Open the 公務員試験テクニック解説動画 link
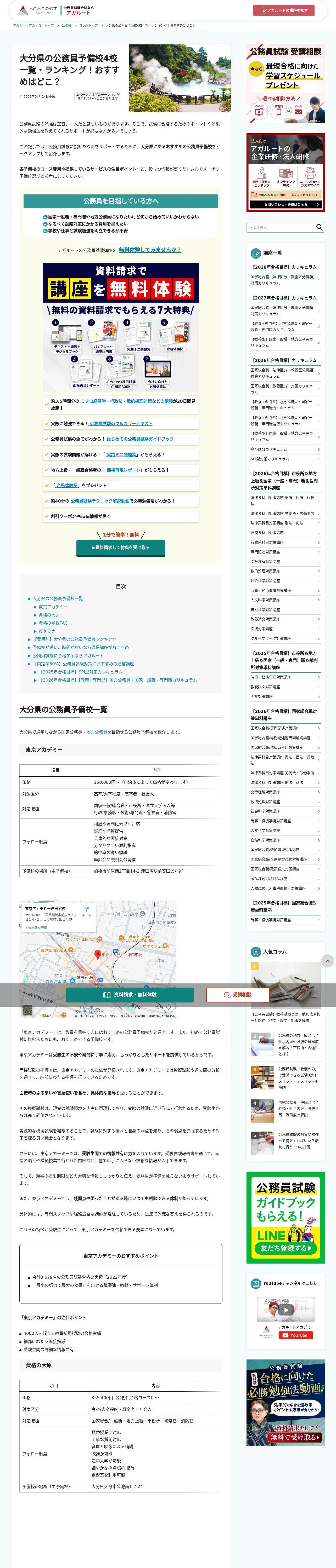This screenshot has height=1568, width=336. (99, 500)
